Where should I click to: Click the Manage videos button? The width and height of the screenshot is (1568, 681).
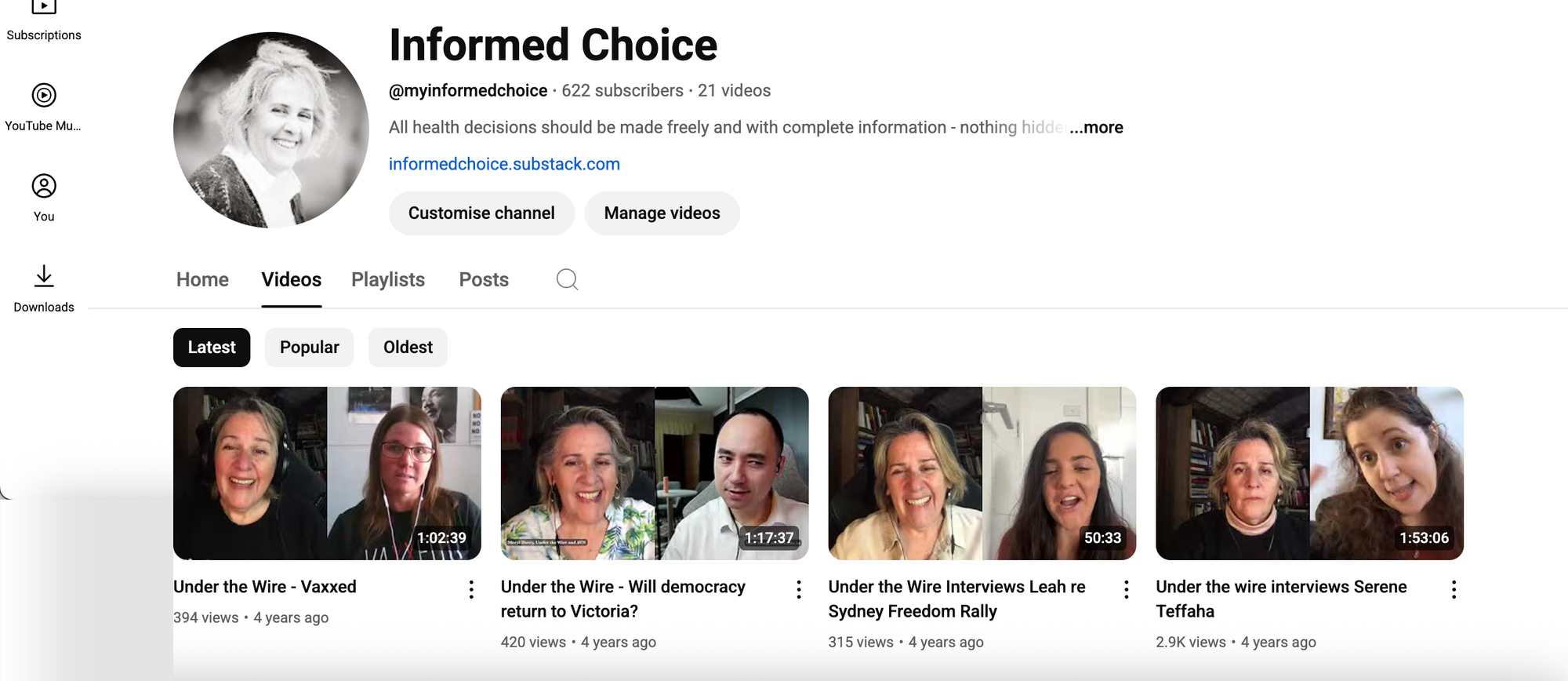click(662, 213)
